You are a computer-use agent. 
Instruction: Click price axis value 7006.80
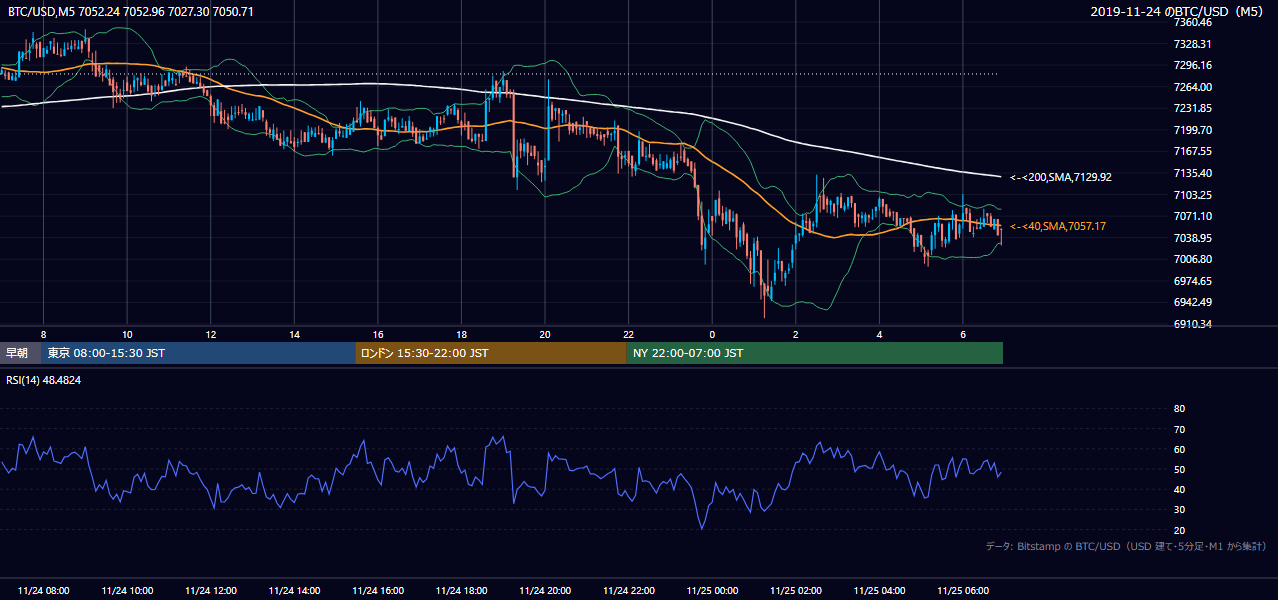[1192, 259]
